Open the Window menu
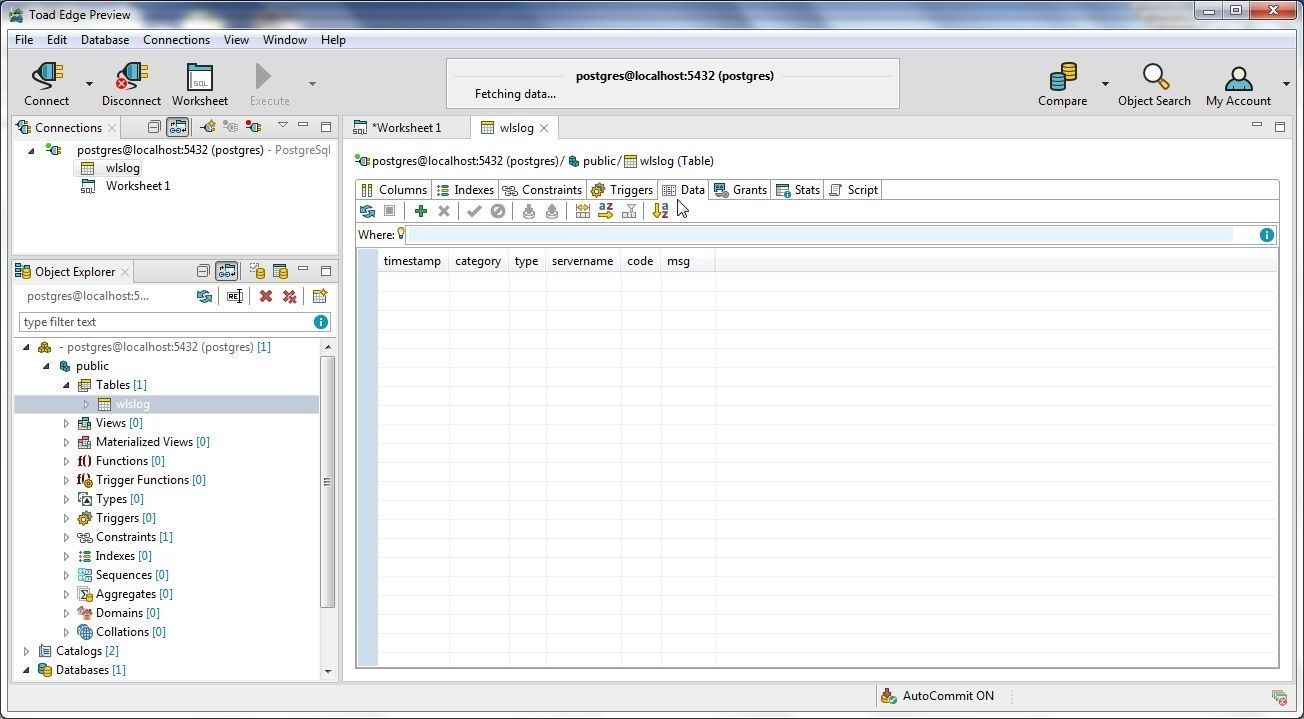Viewport: 1304px width, 719px height. 285,40
